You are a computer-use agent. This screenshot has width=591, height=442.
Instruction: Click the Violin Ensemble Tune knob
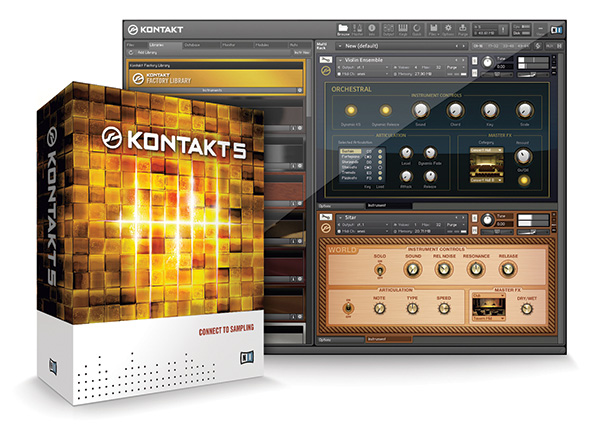click(487, 61)
